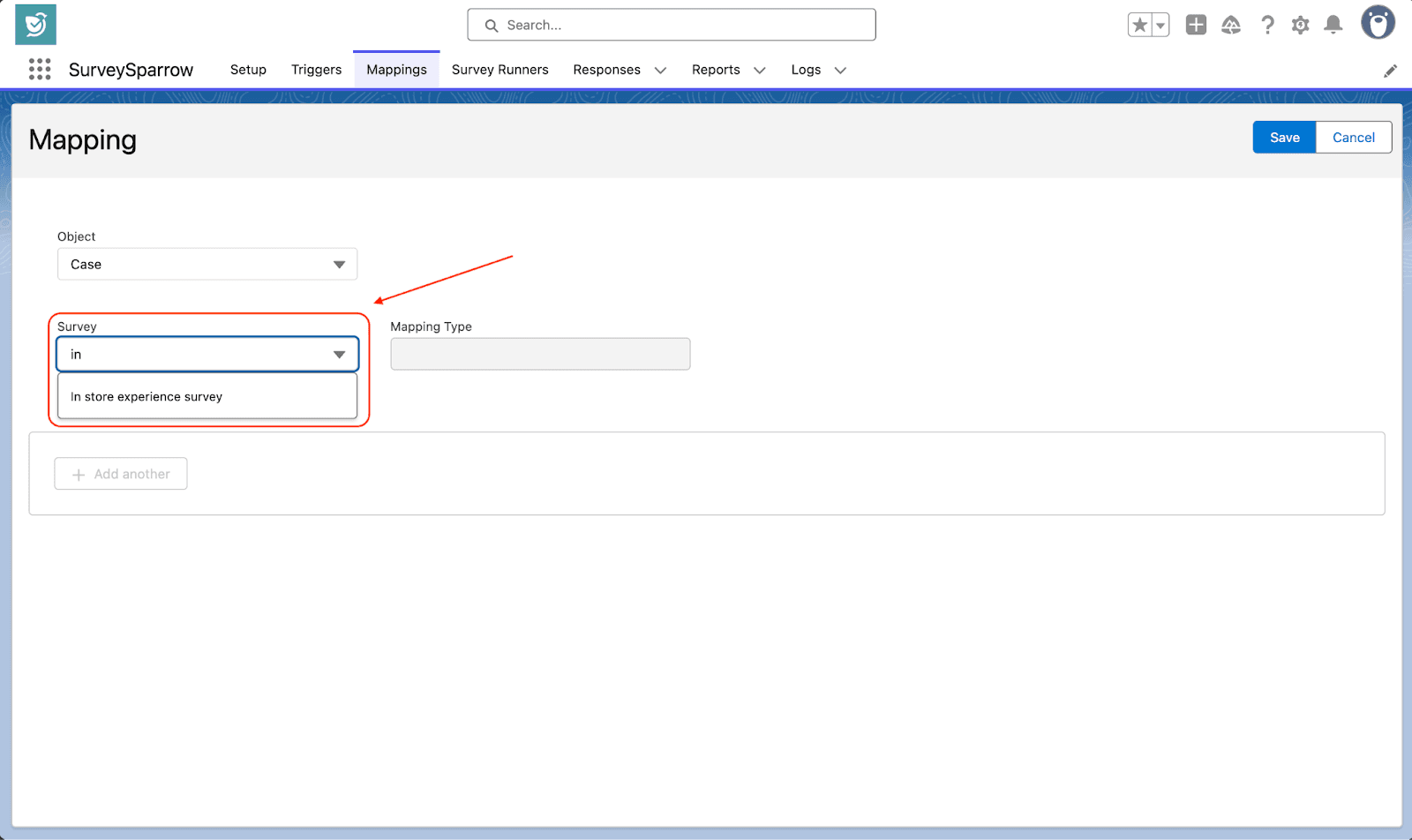Screen dimensions: 1412x840
Task: Go to the Survey Runners tab
Action: click(x=499, y=70)
